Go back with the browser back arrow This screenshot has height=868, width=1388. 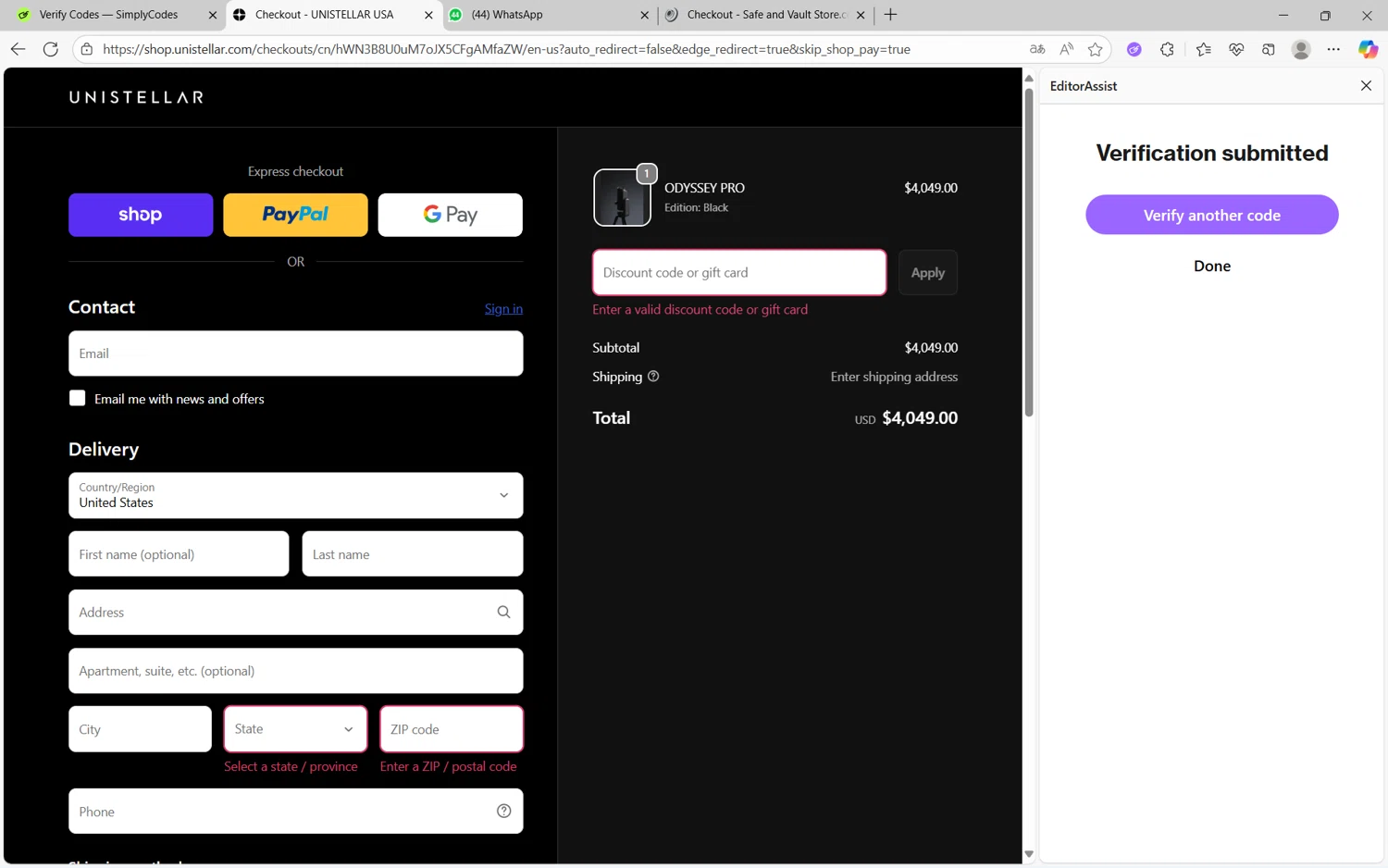[x=18, y=49]
